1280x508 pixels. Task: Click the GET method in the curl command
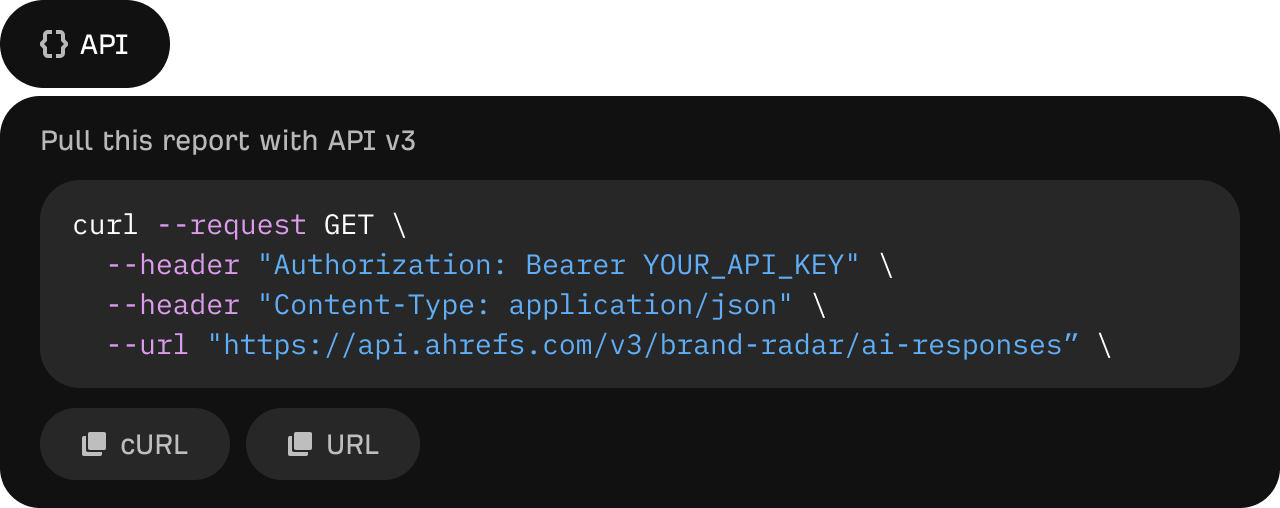coord(348,225)
